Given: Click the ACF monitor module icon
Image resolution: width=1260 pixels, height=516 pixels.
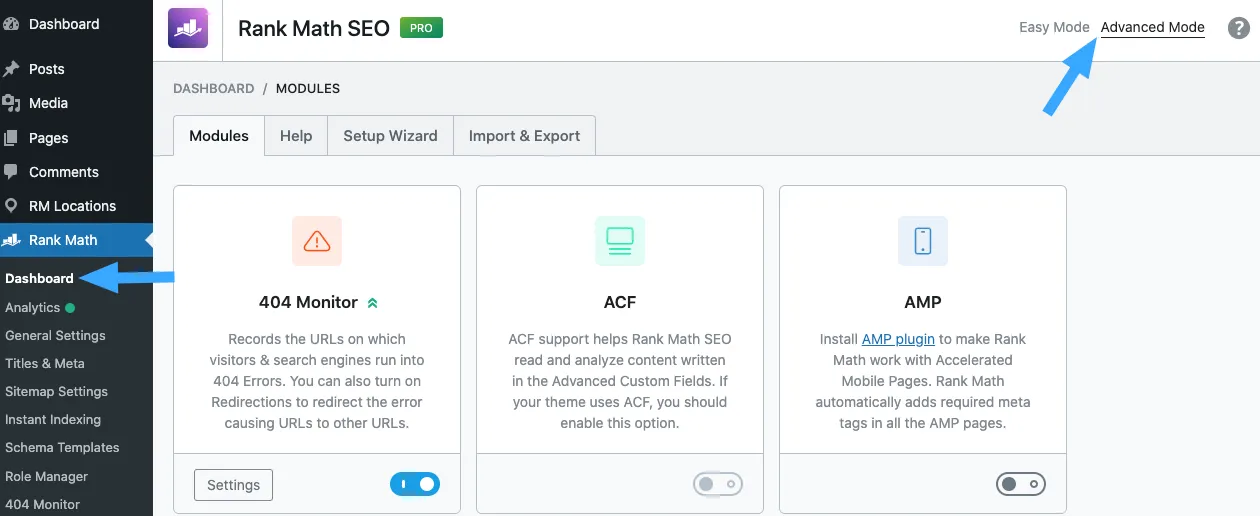Looking at the screenshot, I should pos(620,241).
